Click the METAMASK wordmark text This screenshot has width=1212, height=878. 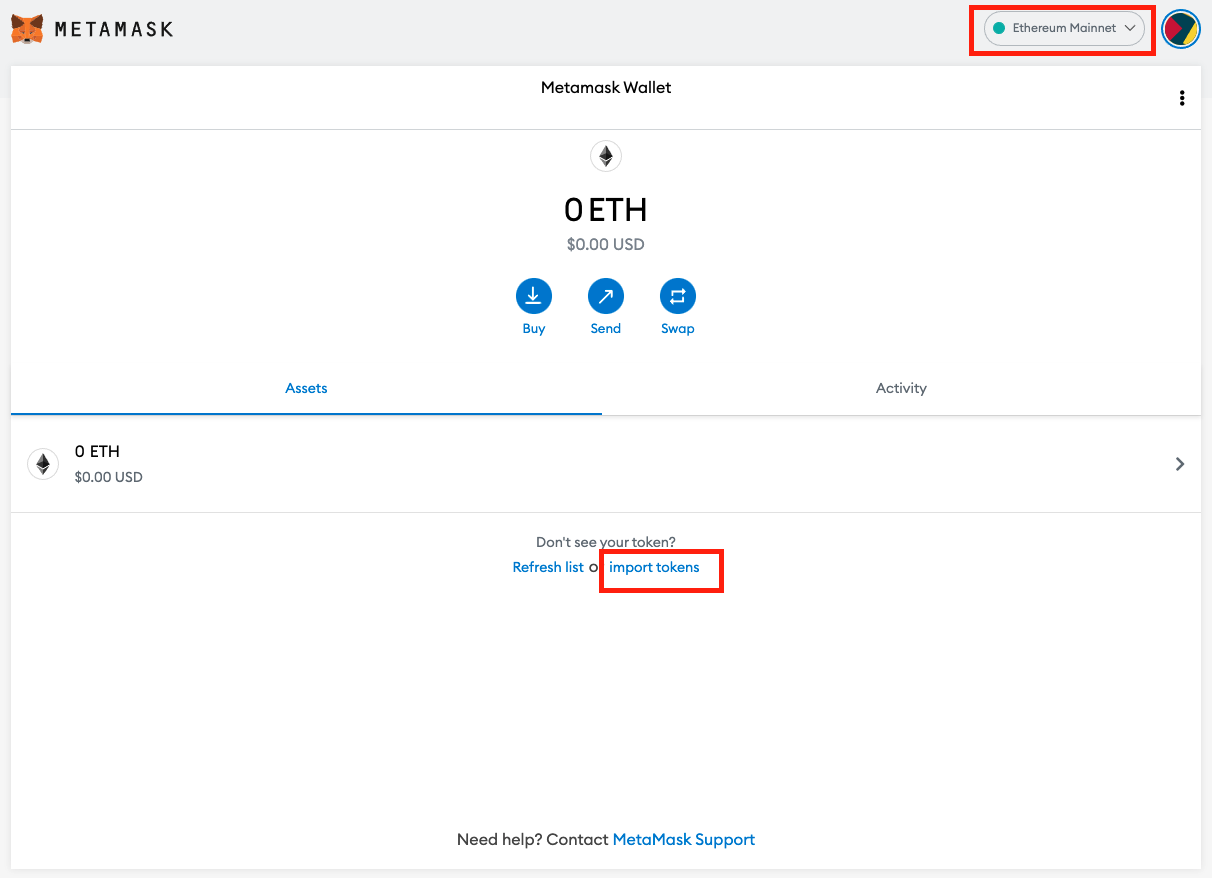[x=114, y=29]
